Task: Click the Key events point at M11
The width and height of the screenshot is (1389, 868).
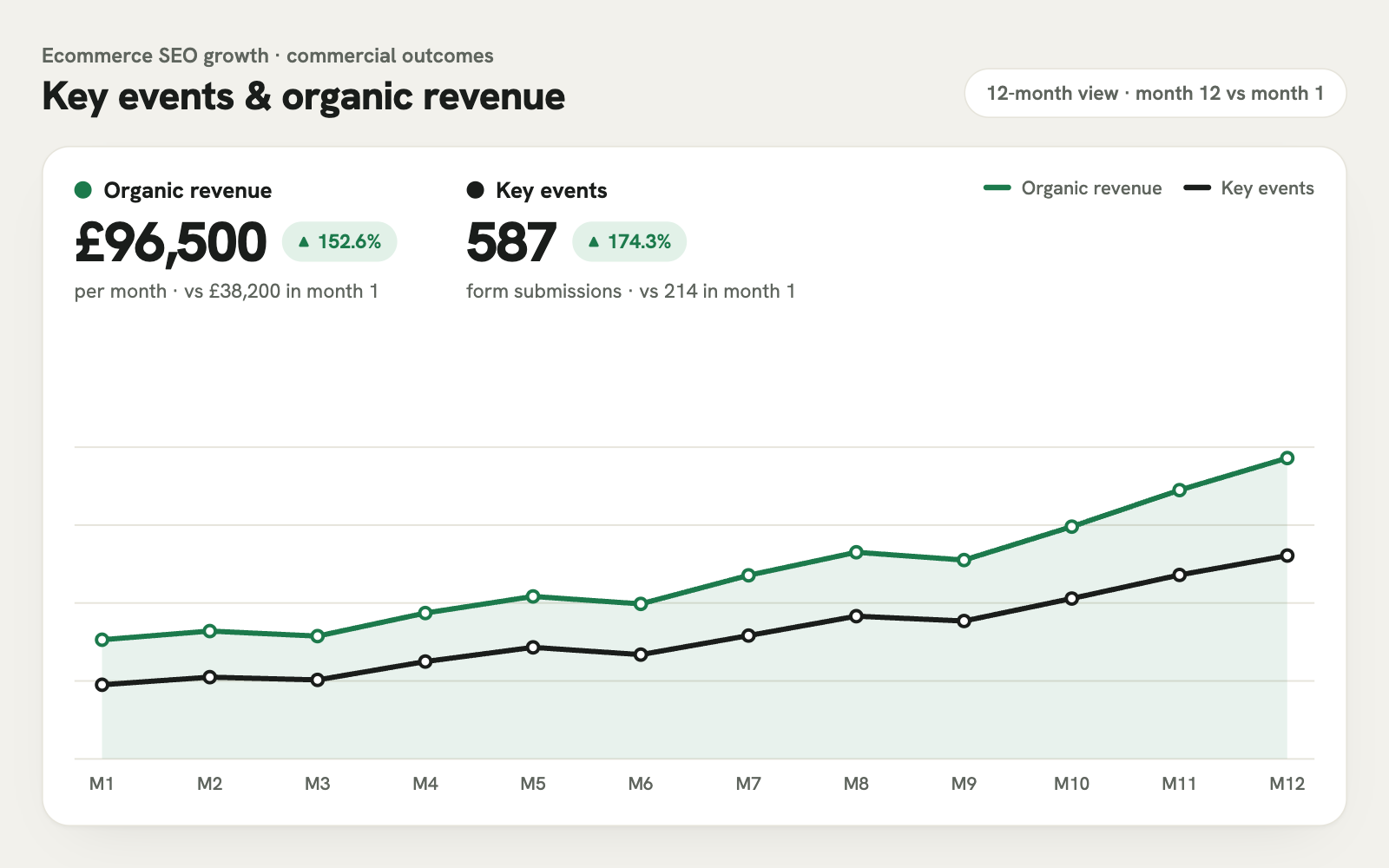Action: click(1180, 575)
